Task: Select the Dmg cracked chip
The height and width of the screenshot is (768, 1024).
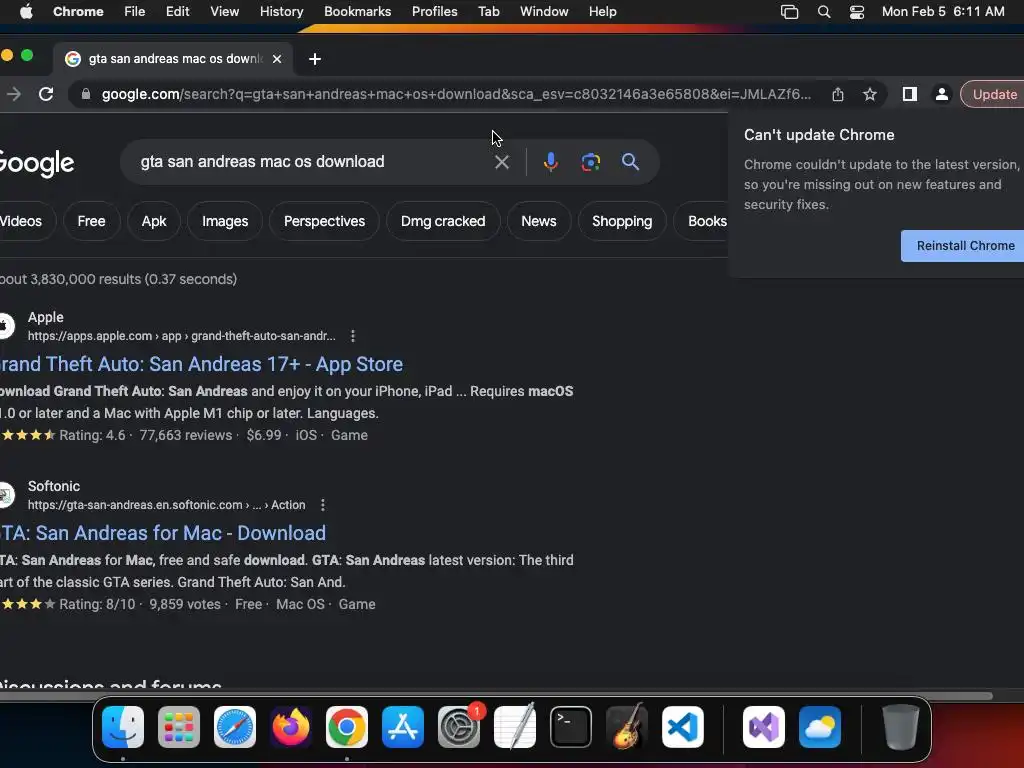Action: [x=443, y=221]
